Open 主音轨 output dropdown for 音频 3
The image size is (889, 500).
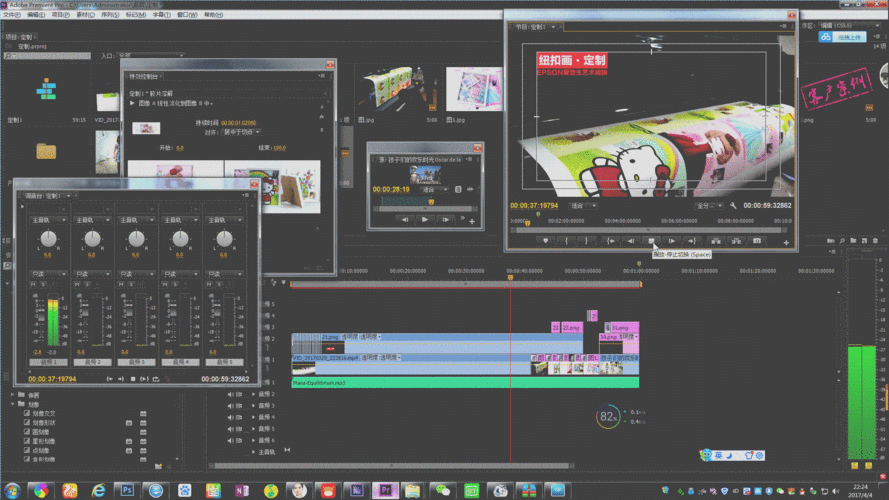[136, 220]
